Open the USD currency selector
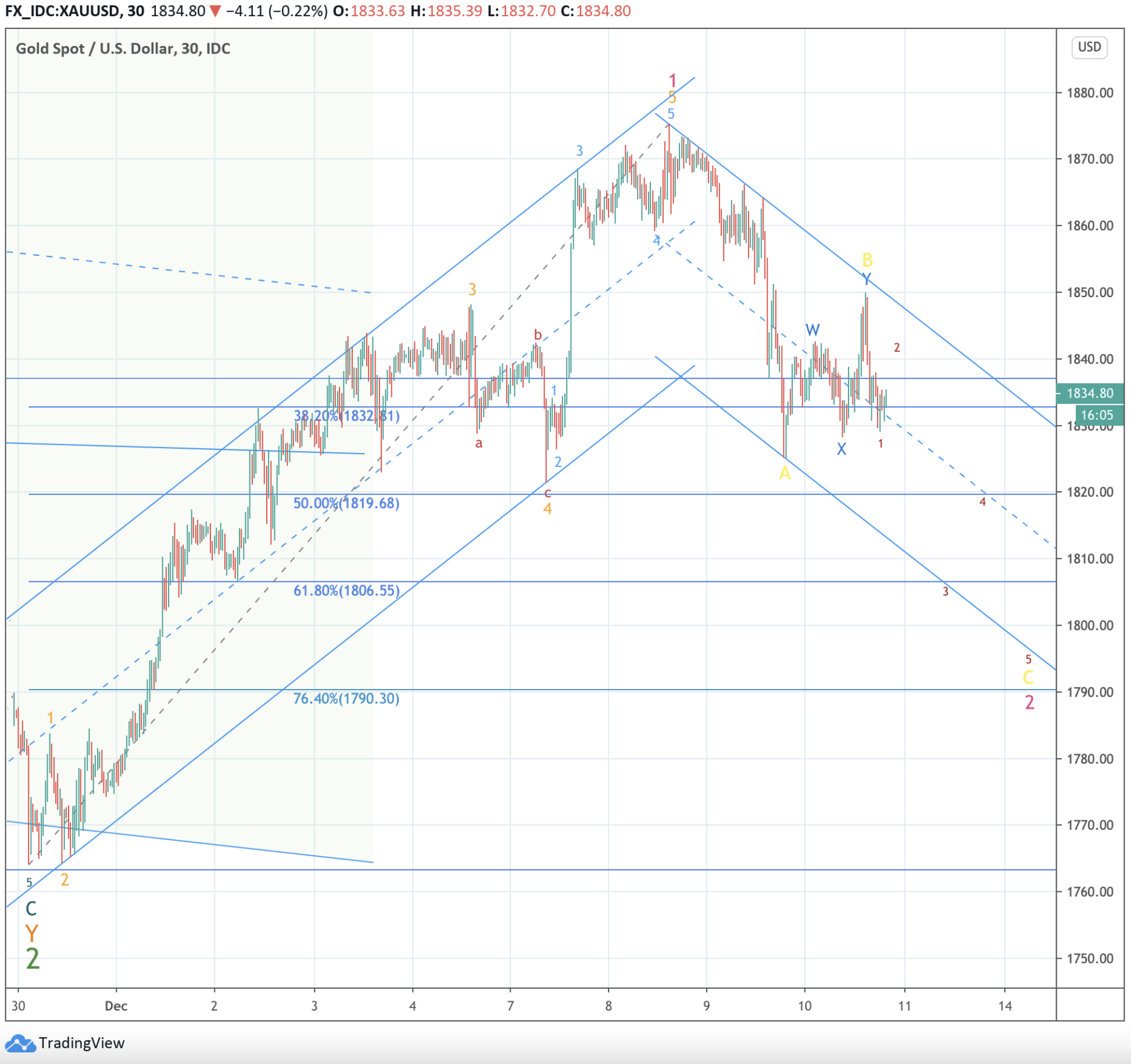The image size is (1131, 1064). click(1089, 47)
